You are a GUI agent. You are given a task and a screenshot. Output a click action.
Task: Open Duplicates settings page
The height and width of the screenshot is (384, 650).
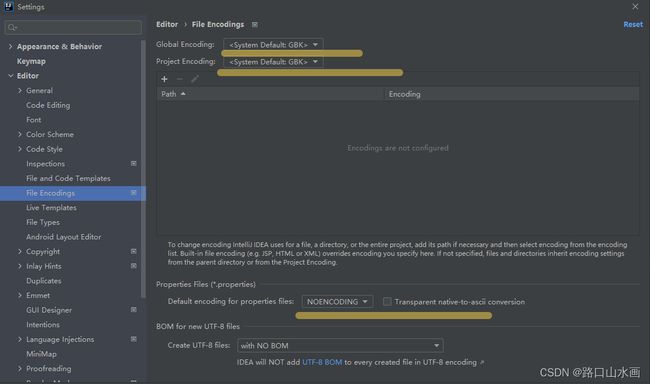pyautogui.click(x=44, y=281)
